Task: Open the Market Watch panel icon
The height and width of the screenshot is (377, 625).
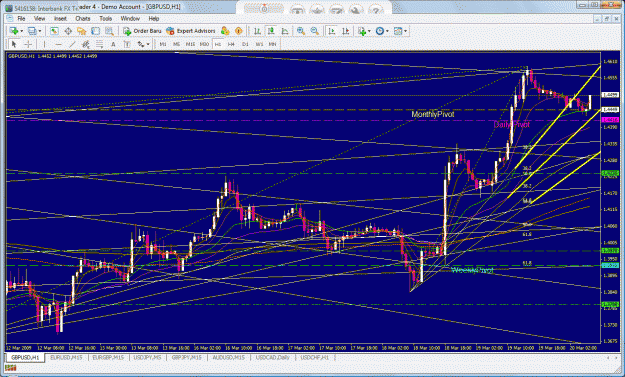Action: pyautogui.click(x=54, y=31)
